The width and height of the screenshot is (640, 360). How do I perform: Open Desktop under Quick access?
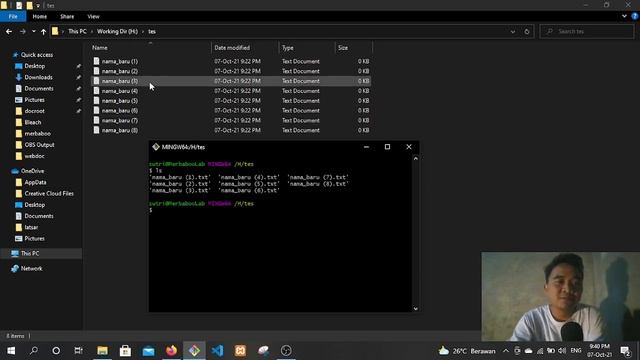(x=34, y=66)
